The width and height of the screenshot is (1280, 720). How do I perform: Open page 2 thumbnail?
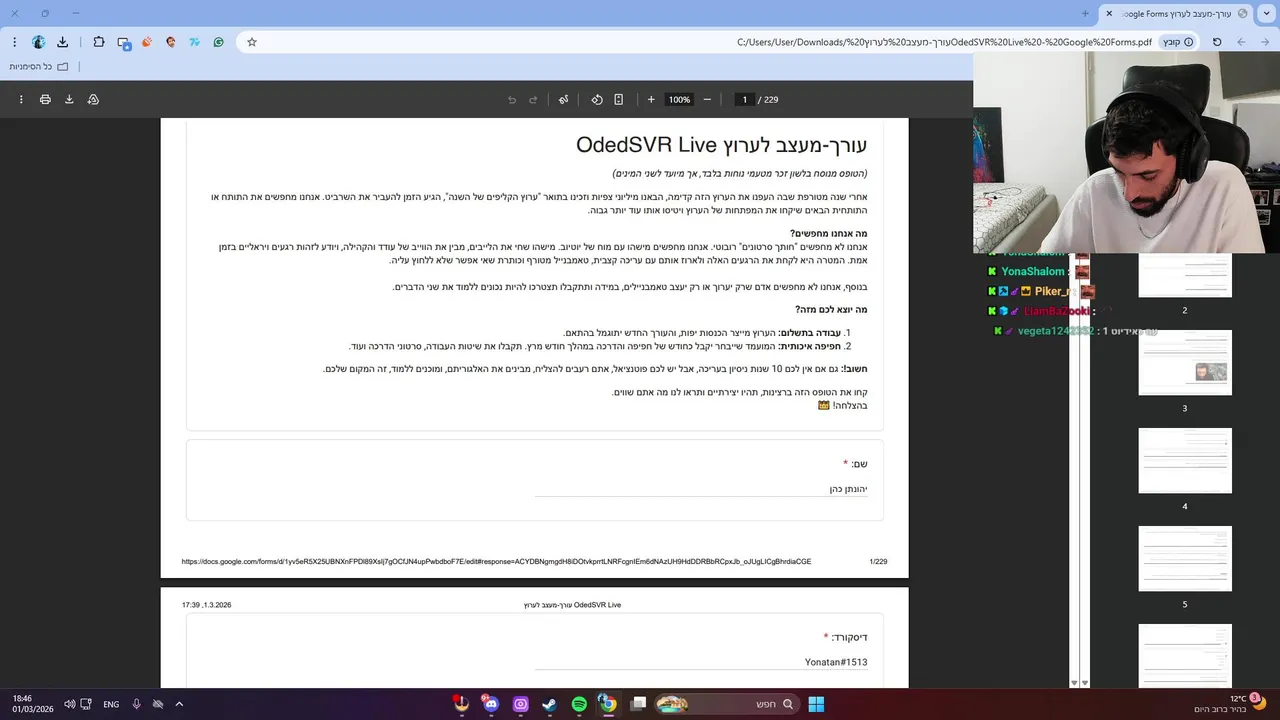1185,275
